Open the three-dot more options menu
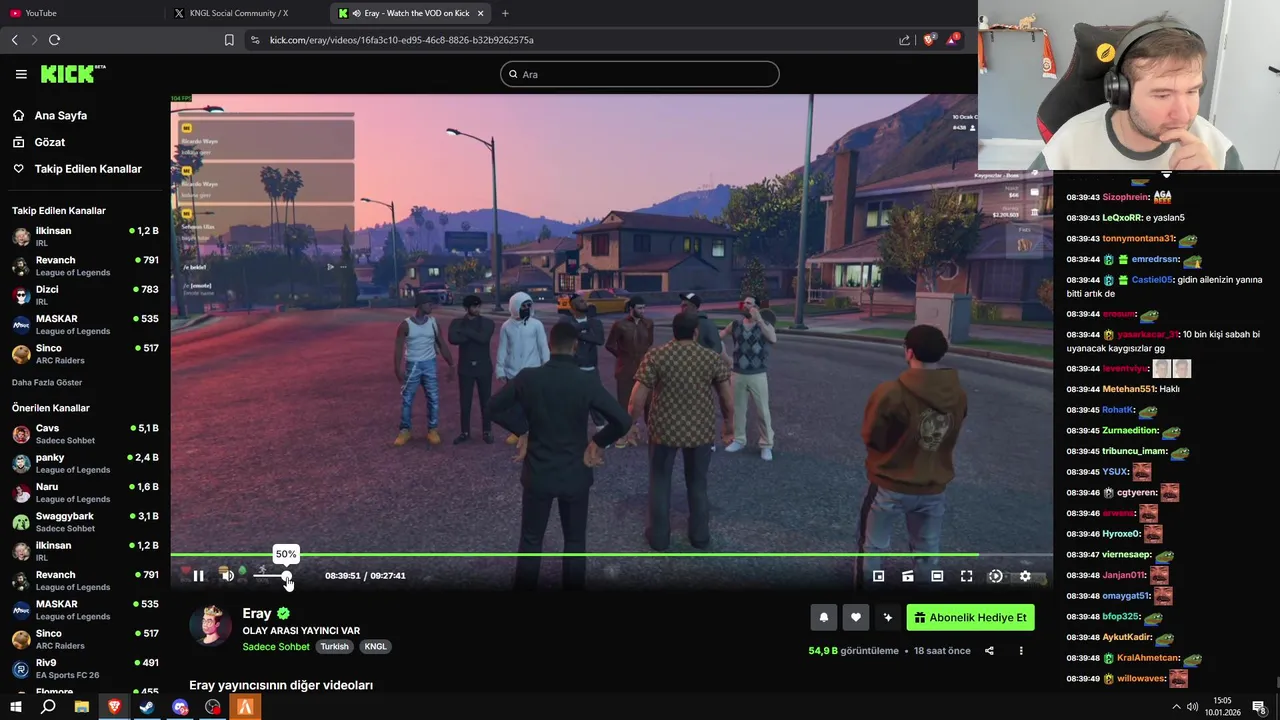Viewport: 1280px width, 720px height. pyautogui.click(x=1021, y=651)
